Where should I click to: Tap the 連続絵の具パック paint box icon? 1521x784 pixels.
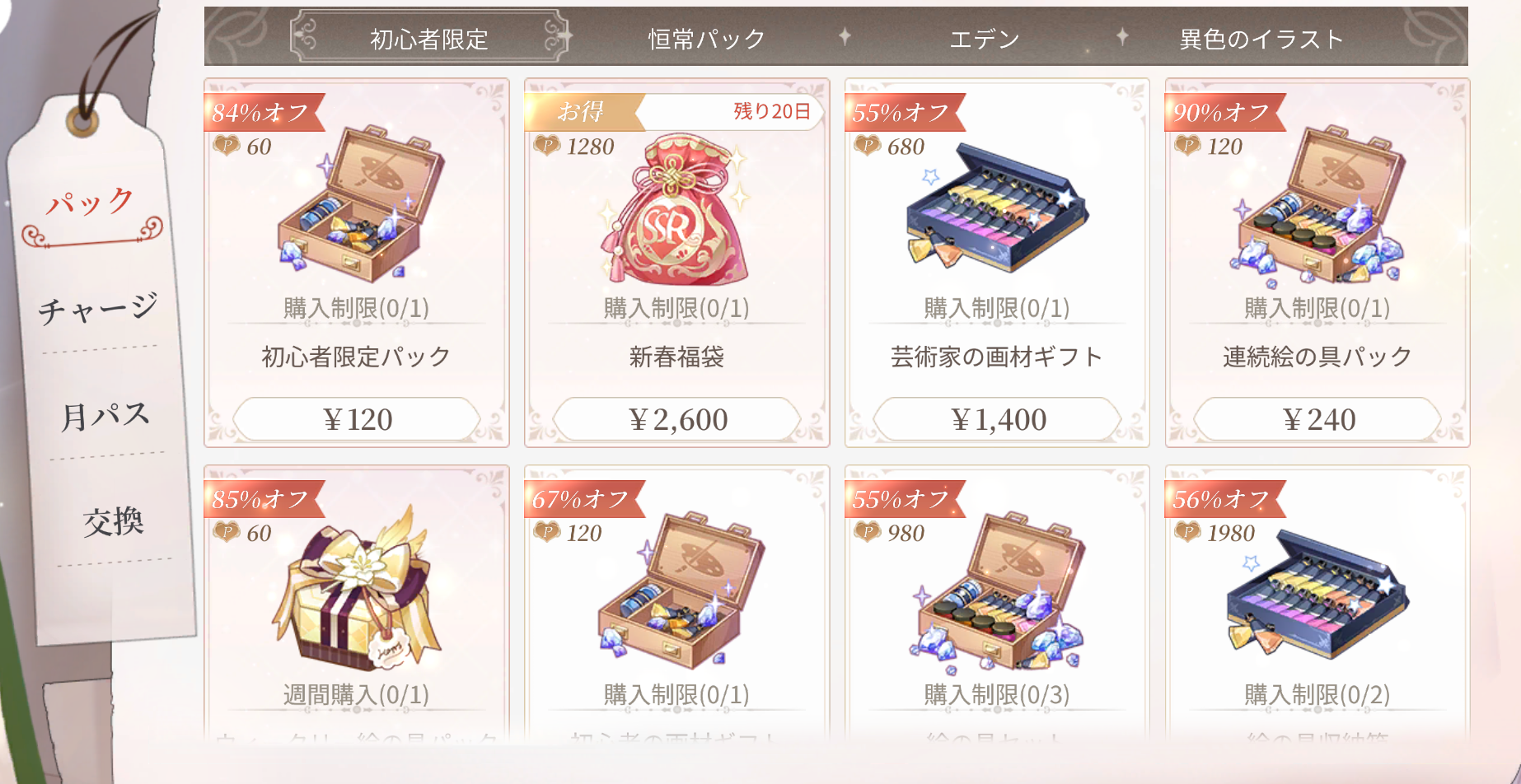point(1318,204)
